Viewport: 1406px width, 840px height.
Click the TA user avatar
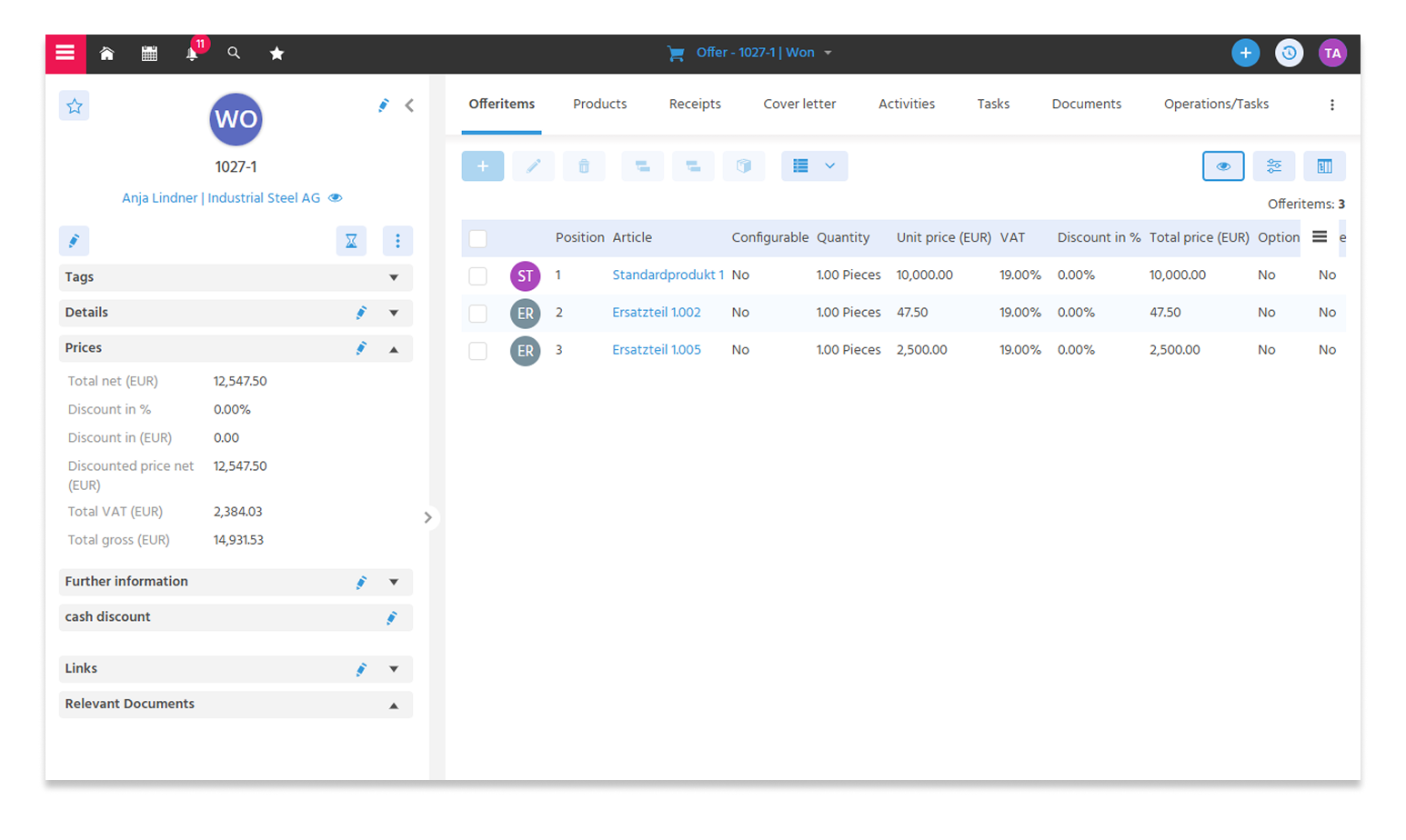point(1332,53)
